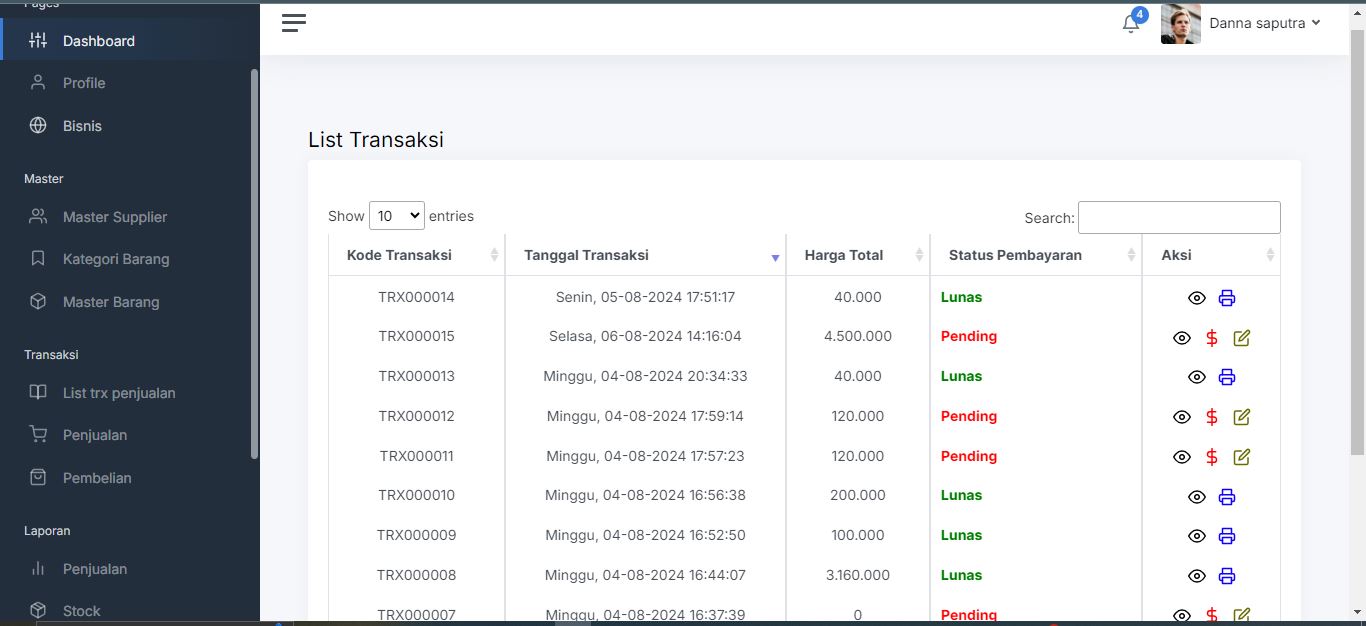Print receipt for TRX000010
This screenshot has height=626, width=1366.
click(x=1227, y=497)
